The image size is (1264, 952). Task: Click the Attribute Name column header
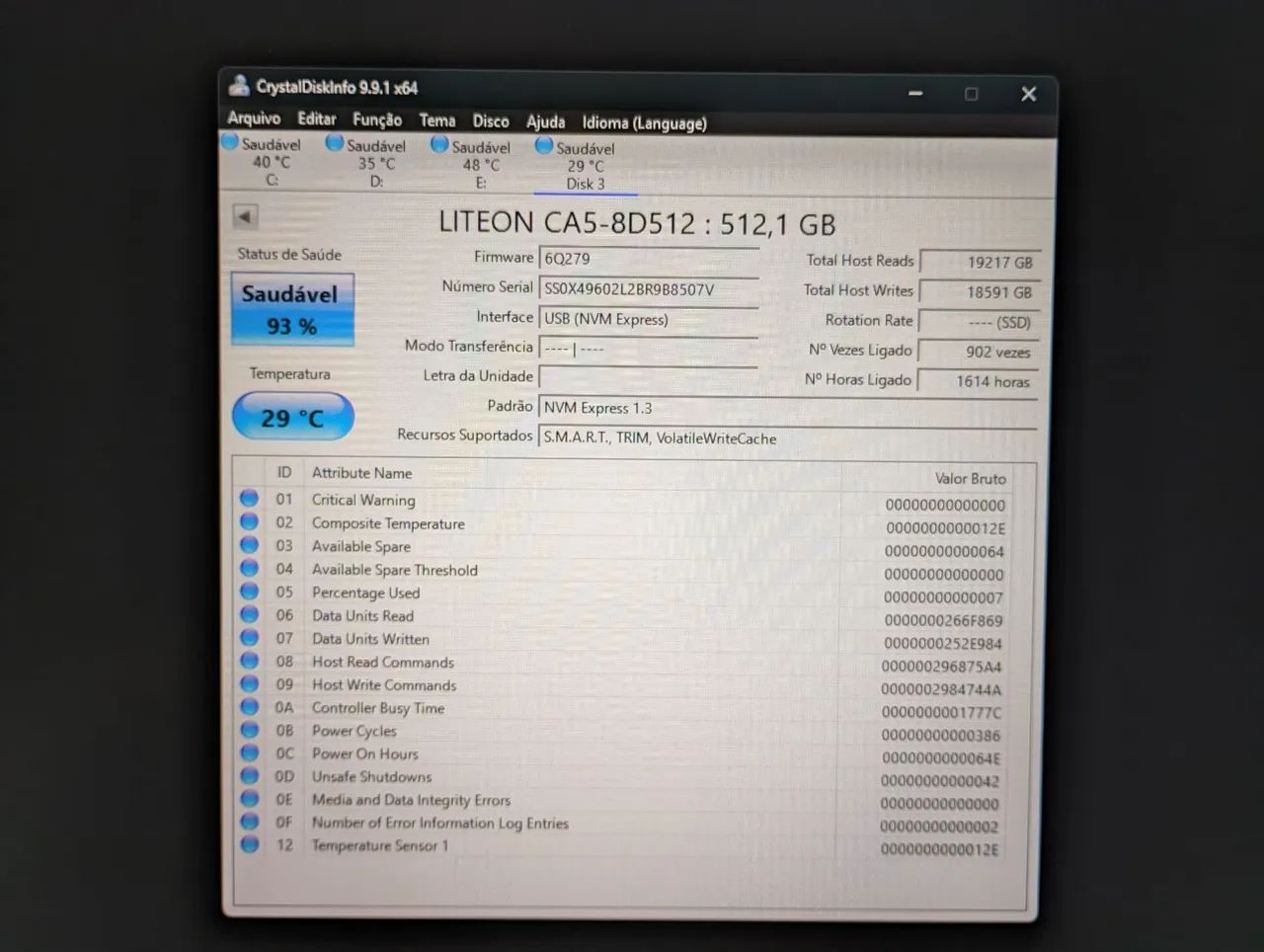(361, 473)
